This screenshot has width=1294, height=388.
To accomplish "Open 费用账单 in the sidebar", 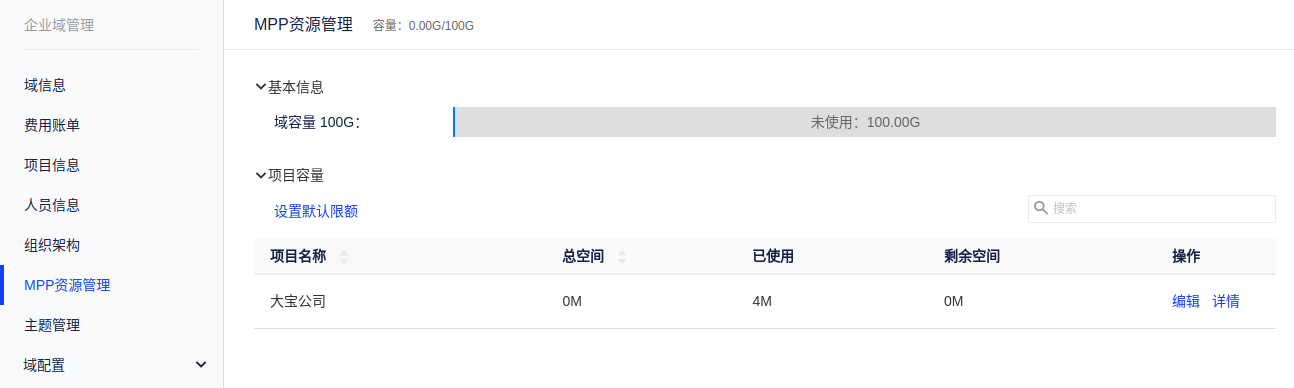I will tap(52, 125).
